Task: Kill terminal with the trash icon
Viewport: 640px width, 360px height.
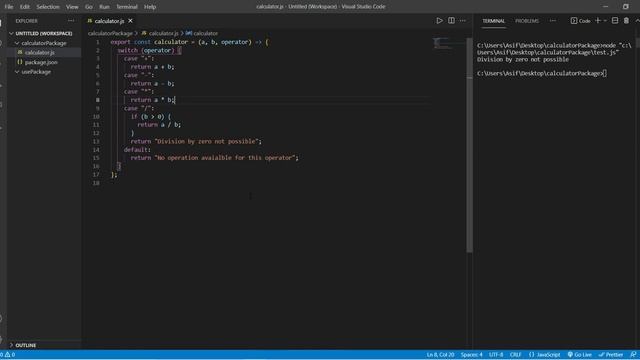Action: (x=626, y=21)
